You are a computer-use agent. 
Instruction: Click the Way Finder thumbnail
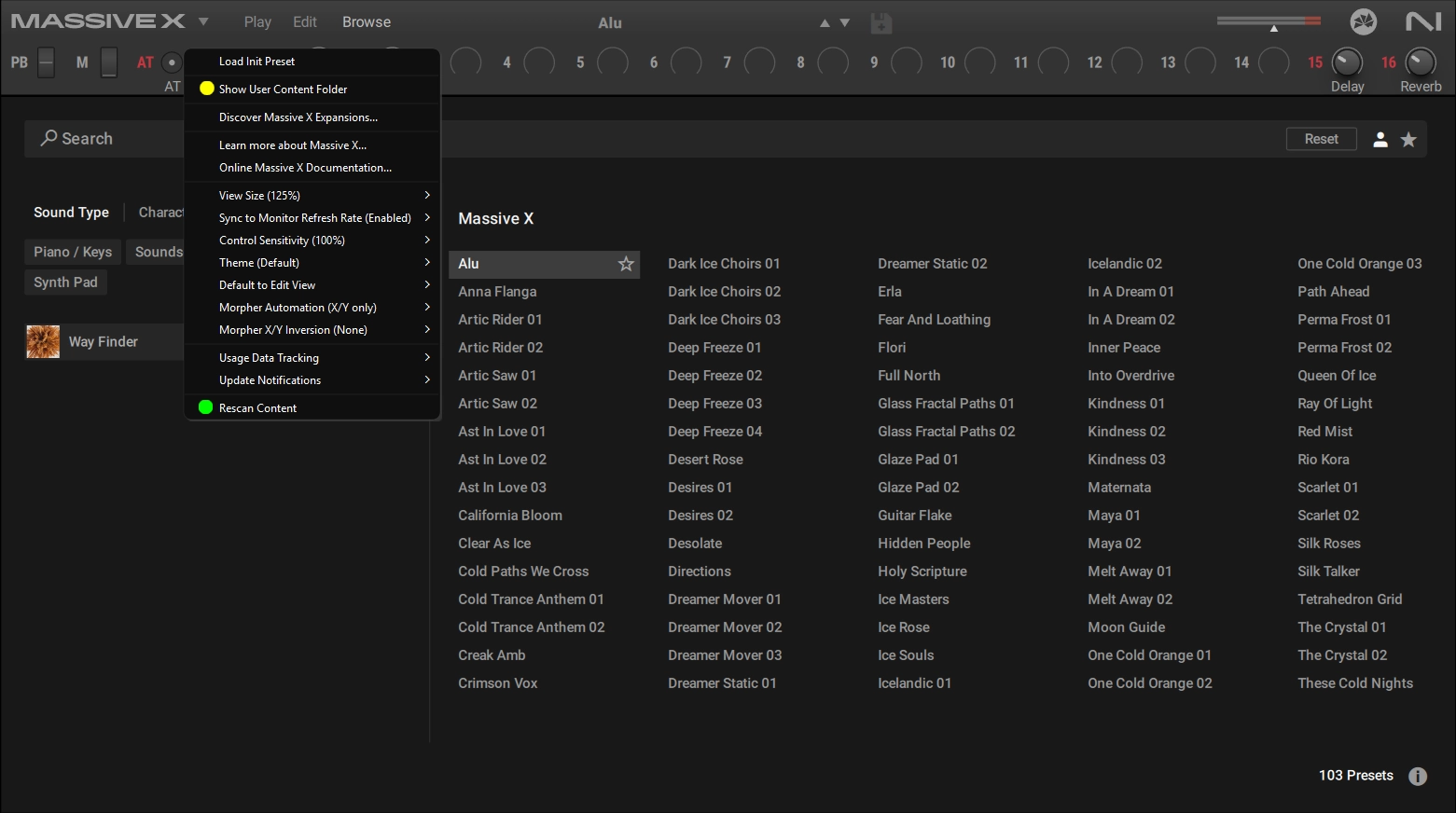point(43,342)
